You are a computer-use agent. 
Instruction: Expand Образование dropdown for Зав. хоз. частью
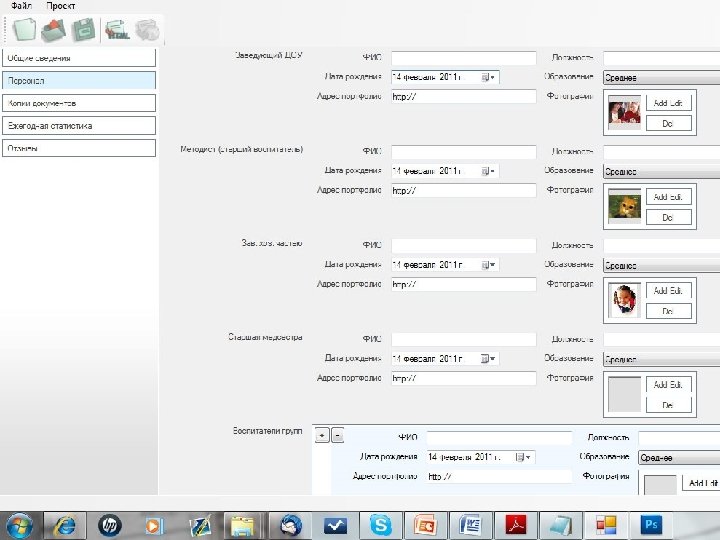pos(661,265)
